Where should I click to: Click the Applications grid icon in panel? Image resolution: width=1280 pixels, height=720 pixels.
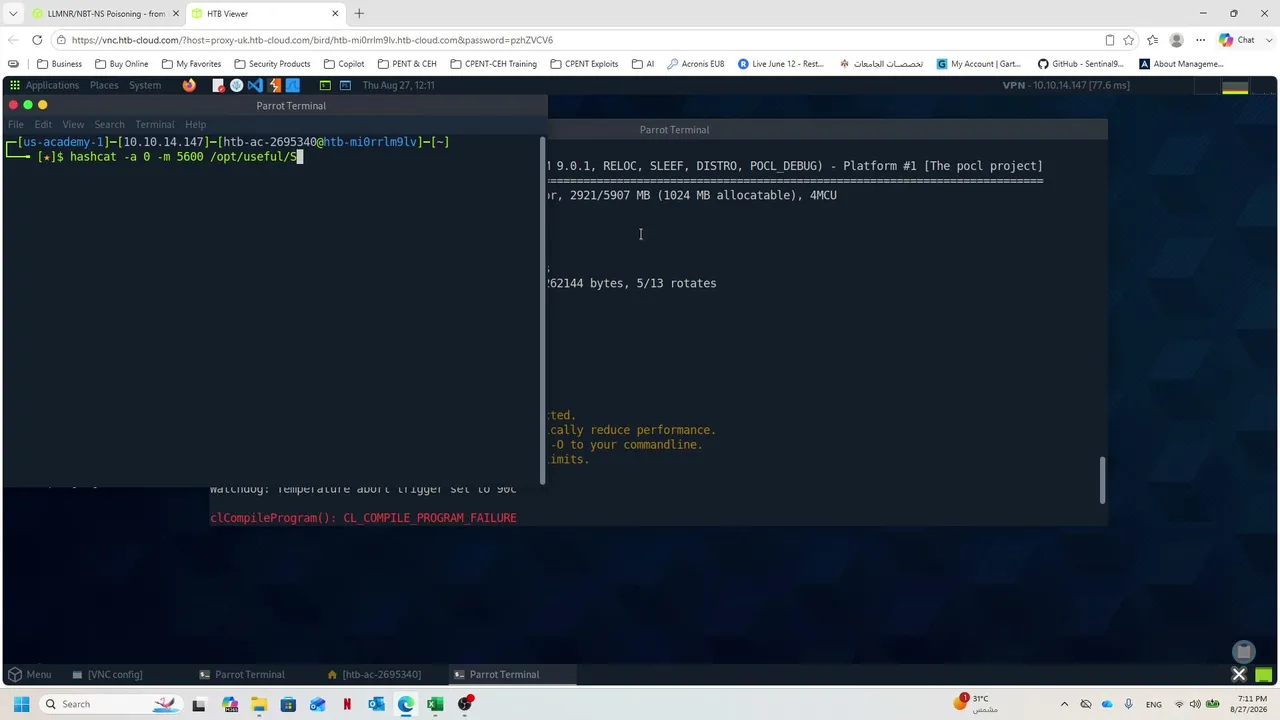click(15, 85)
